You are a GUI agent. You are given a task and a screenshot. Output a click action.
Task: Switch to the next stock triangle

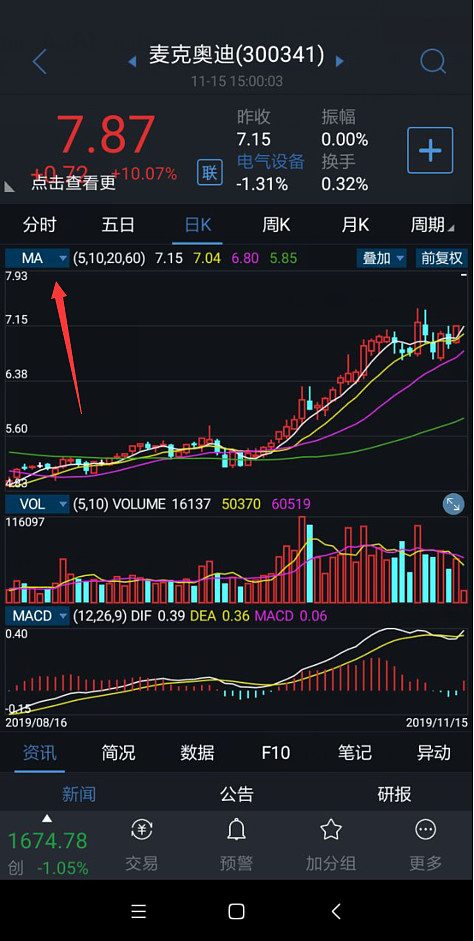(340, 61)
